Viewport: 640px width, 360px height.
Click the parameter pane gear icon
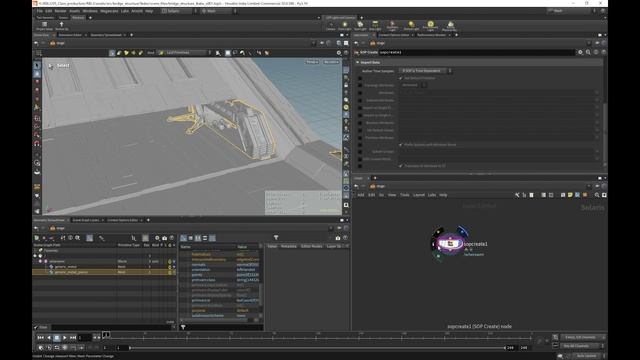coord(580,52)
